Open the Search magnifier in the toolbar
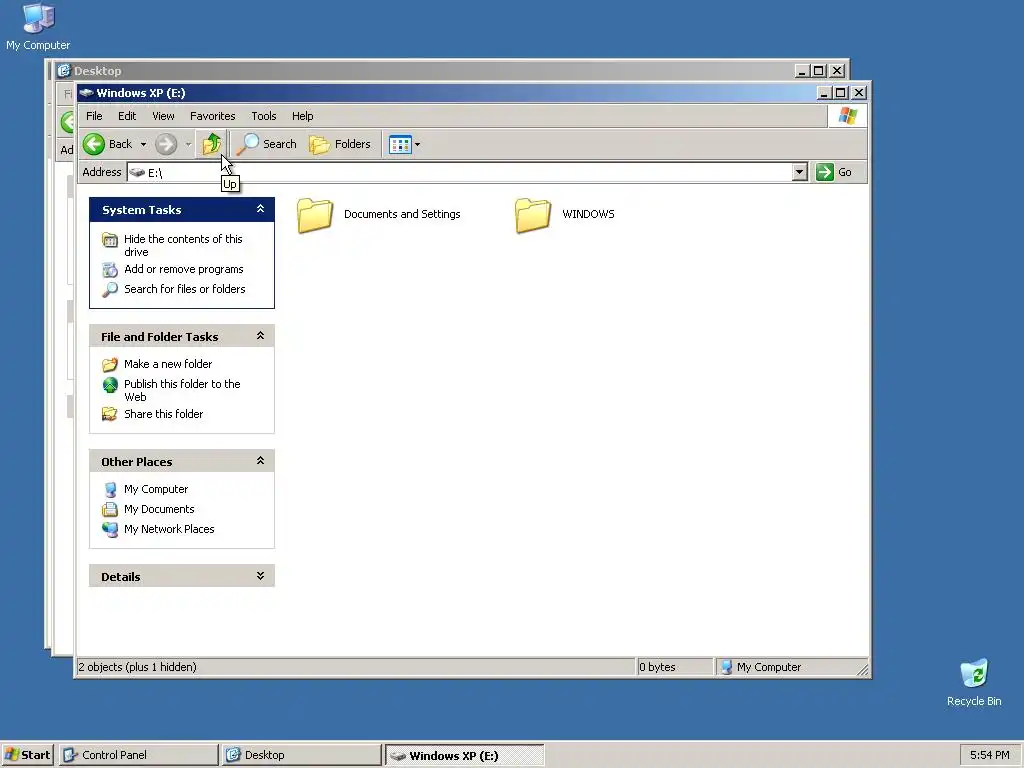This screenshot has width=1024, height=768. [x=248, y=144]
